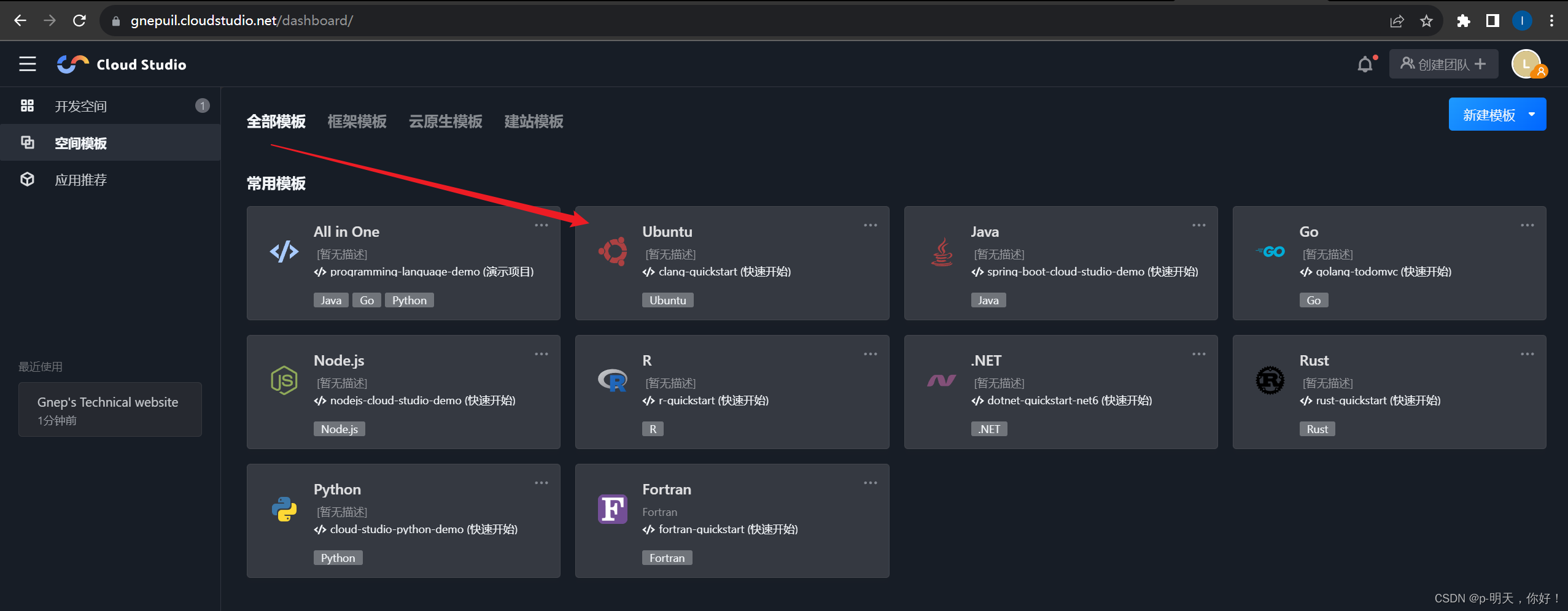Open 开发空间 in the sidebar

point(111,106)
